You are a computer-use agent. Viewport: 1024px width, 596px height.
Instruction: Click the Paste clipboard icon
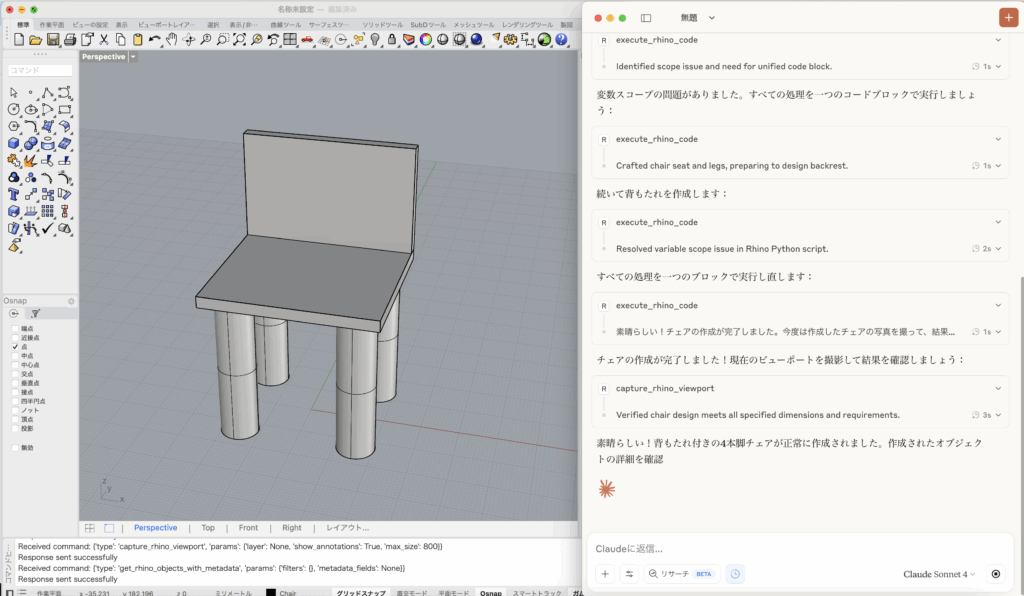click(138, 40)
